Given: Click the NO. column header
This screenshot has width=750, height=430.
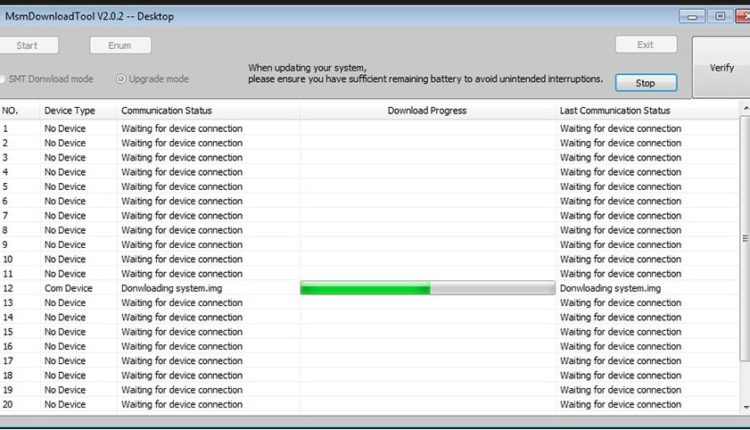Looking at the screenshot, I should tap(11, 111).
